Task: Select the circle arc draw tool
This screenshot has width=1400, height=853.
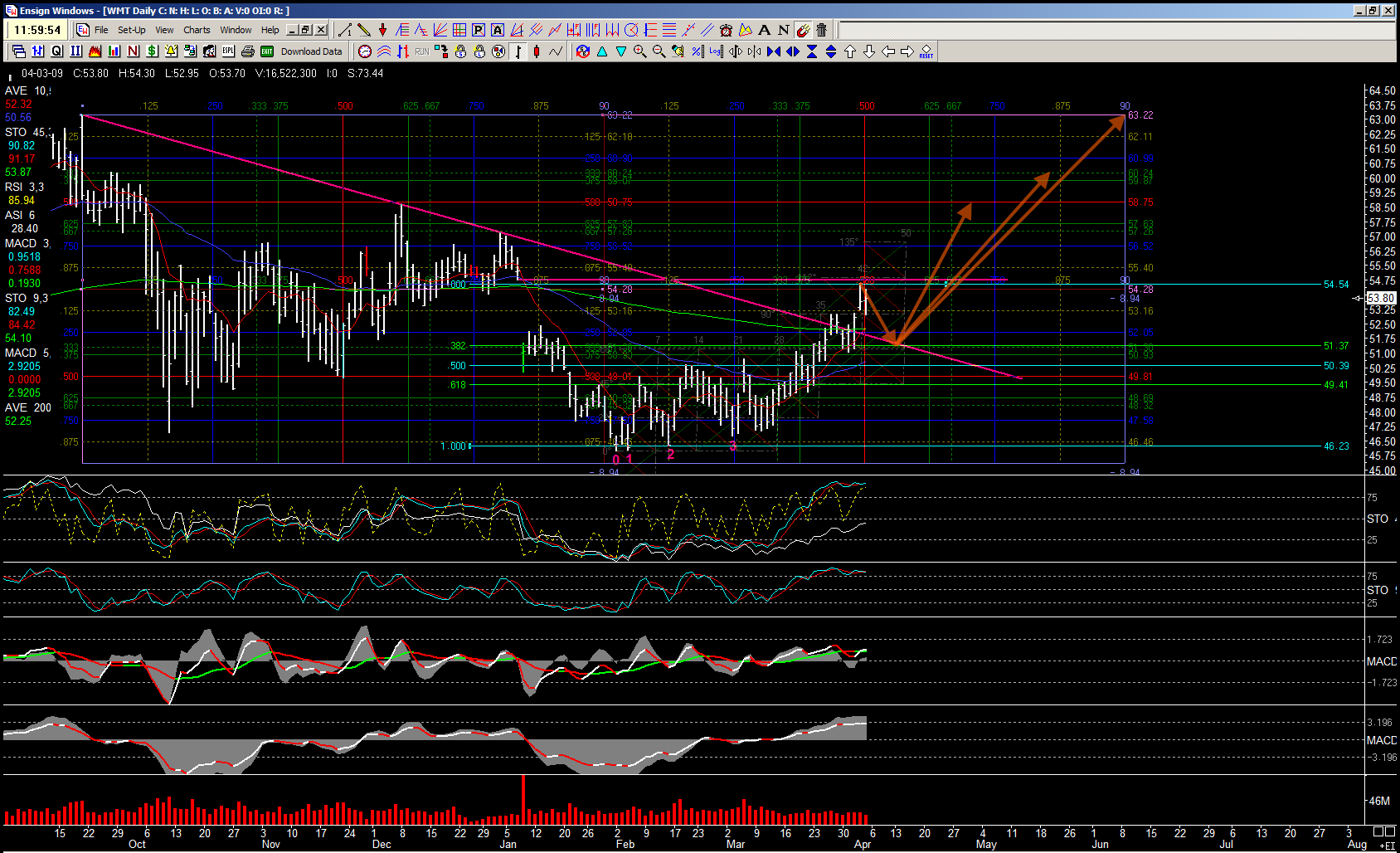Action: (x=630, y=30)
